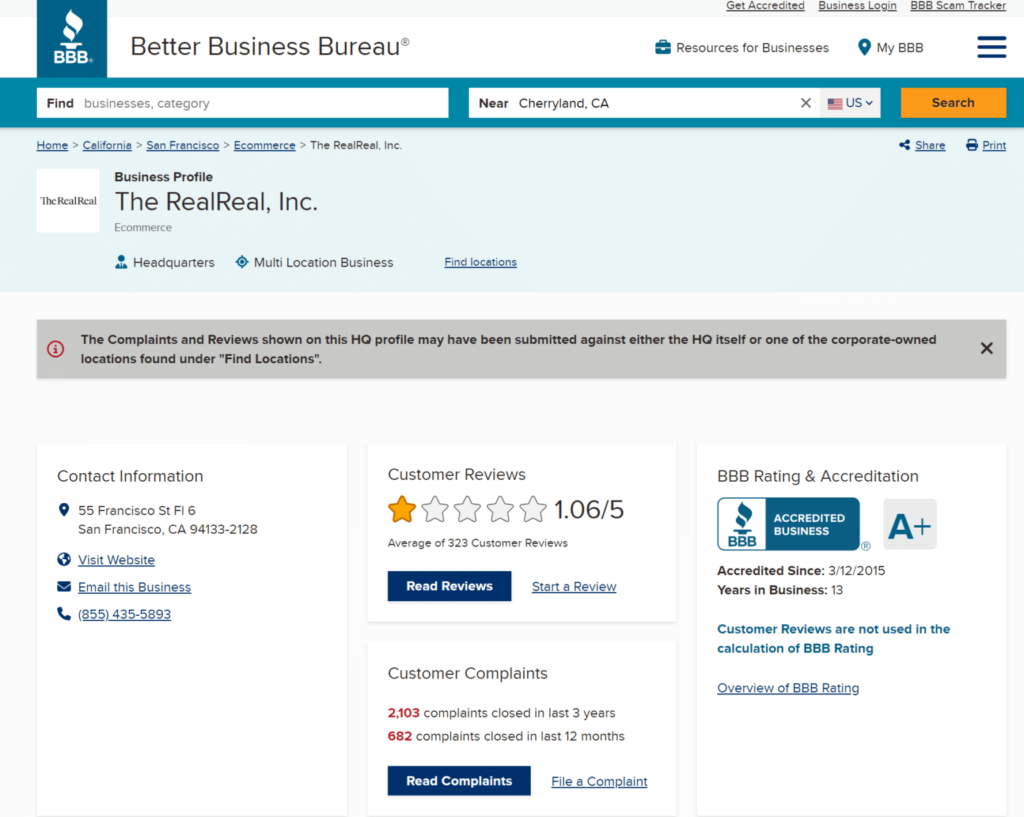Click the Read Reviews button
This screenshot has width=1024, height=817.
click(449, 586)
